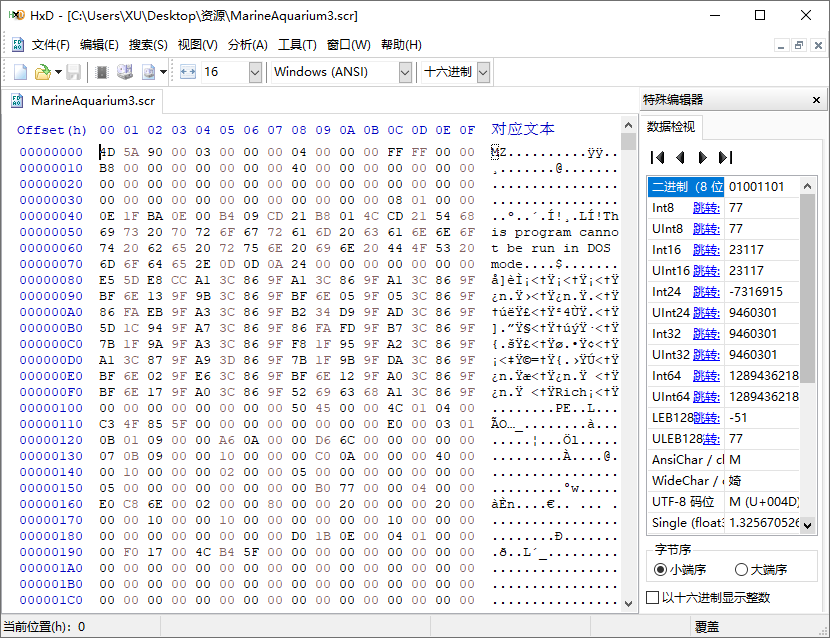Click the Open disk icon
The image size is (830, 638).
(x=125, y=72)
